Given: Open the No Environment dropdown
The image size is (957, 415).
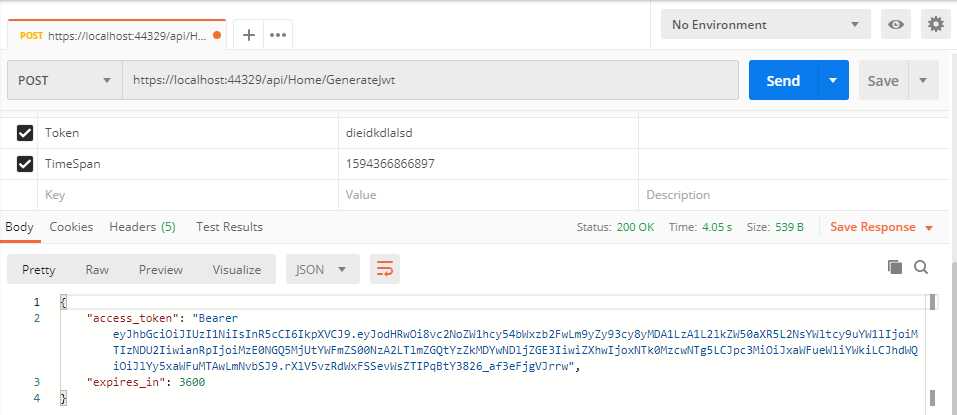Looking at the screenshot, I should (x=766, y=25).
